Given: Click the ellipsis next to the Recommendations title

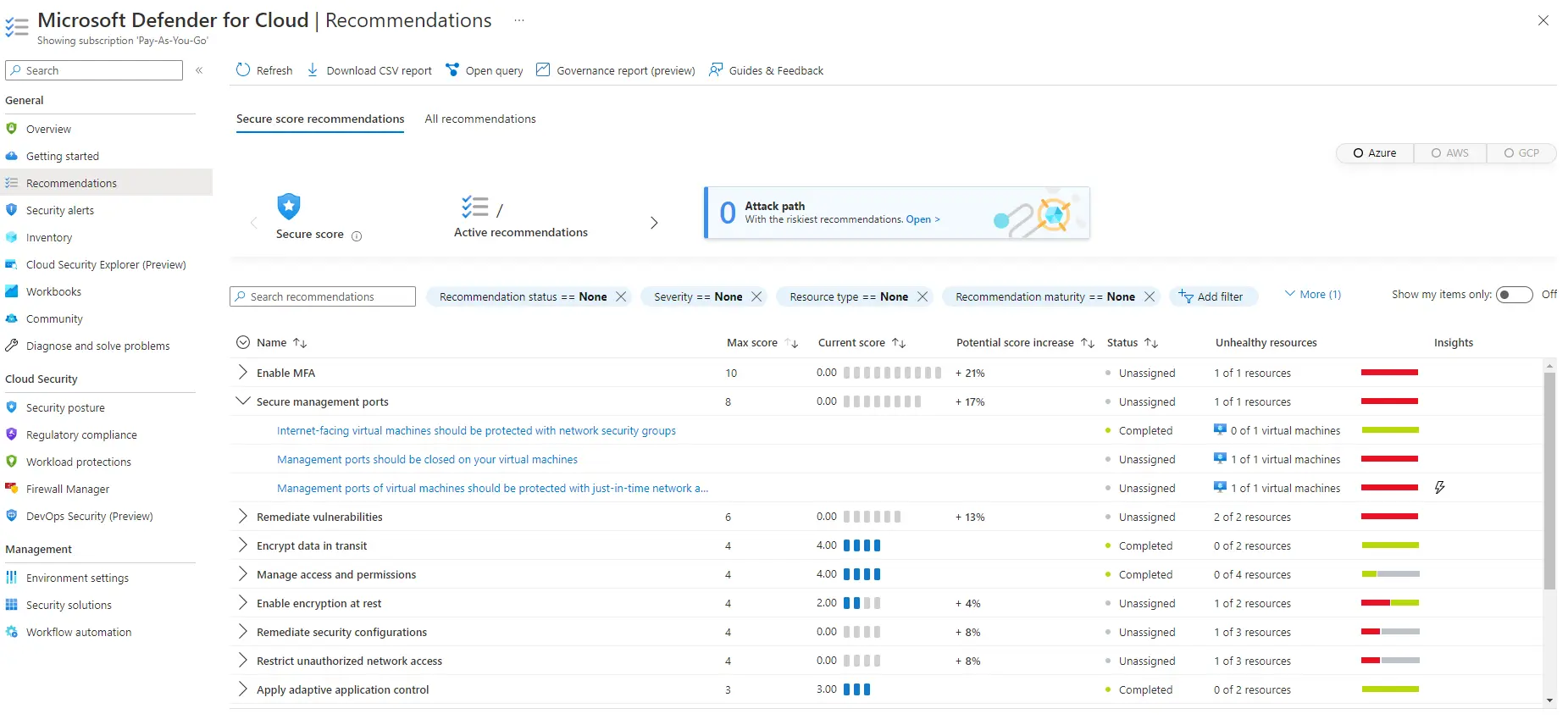Looking at the screenshot, I should (x=519, y=20).
